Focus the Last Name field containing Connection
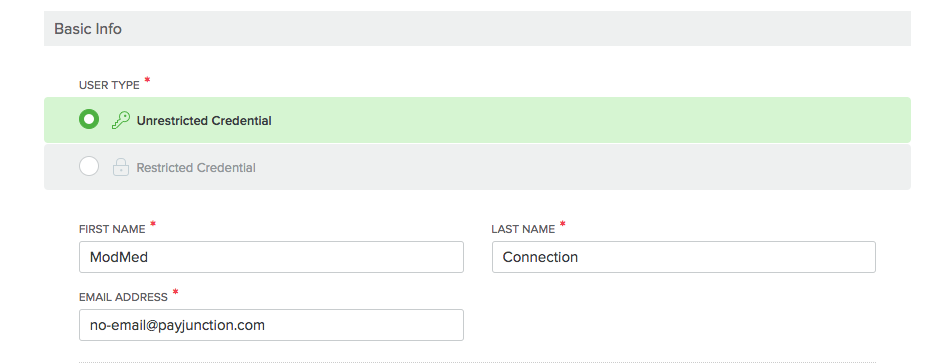 click(x=684, y=257)
